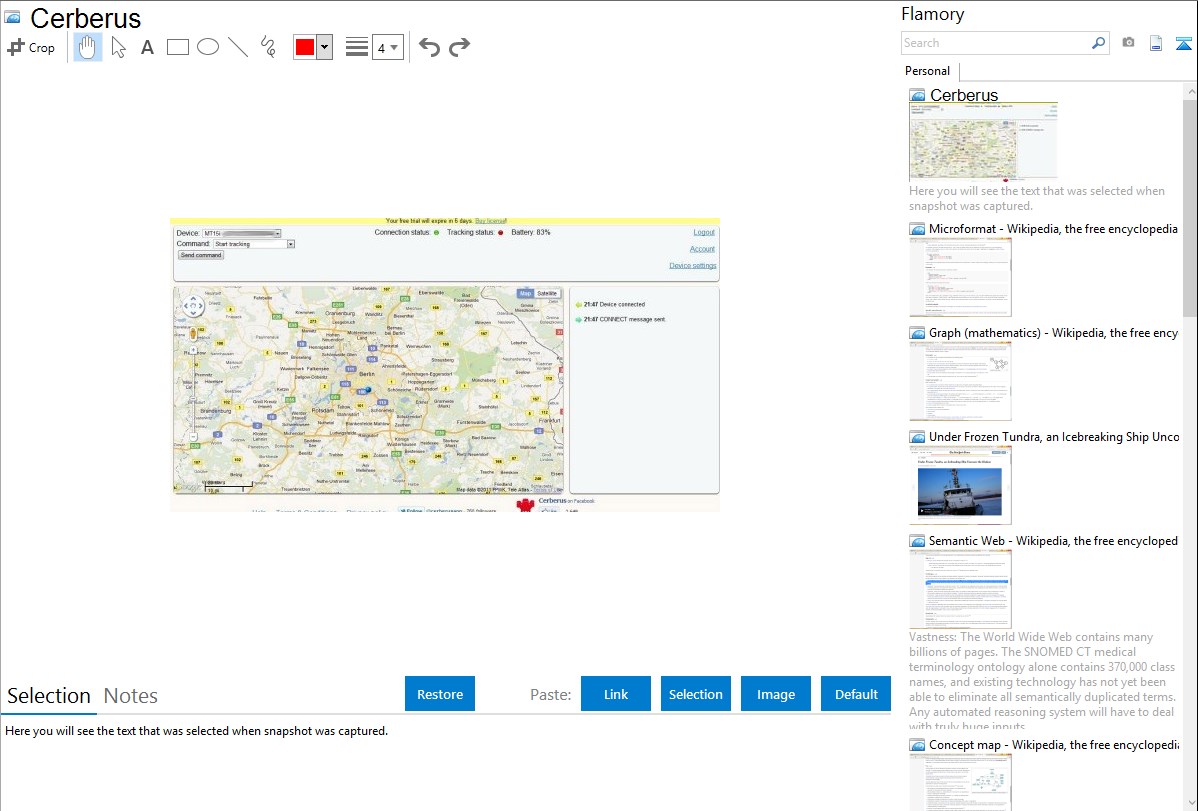Open the Semantic Web snapshot thumbnail
This screenshot has height=811, width=1198.
pyautogui.click(x=960, y=589)
